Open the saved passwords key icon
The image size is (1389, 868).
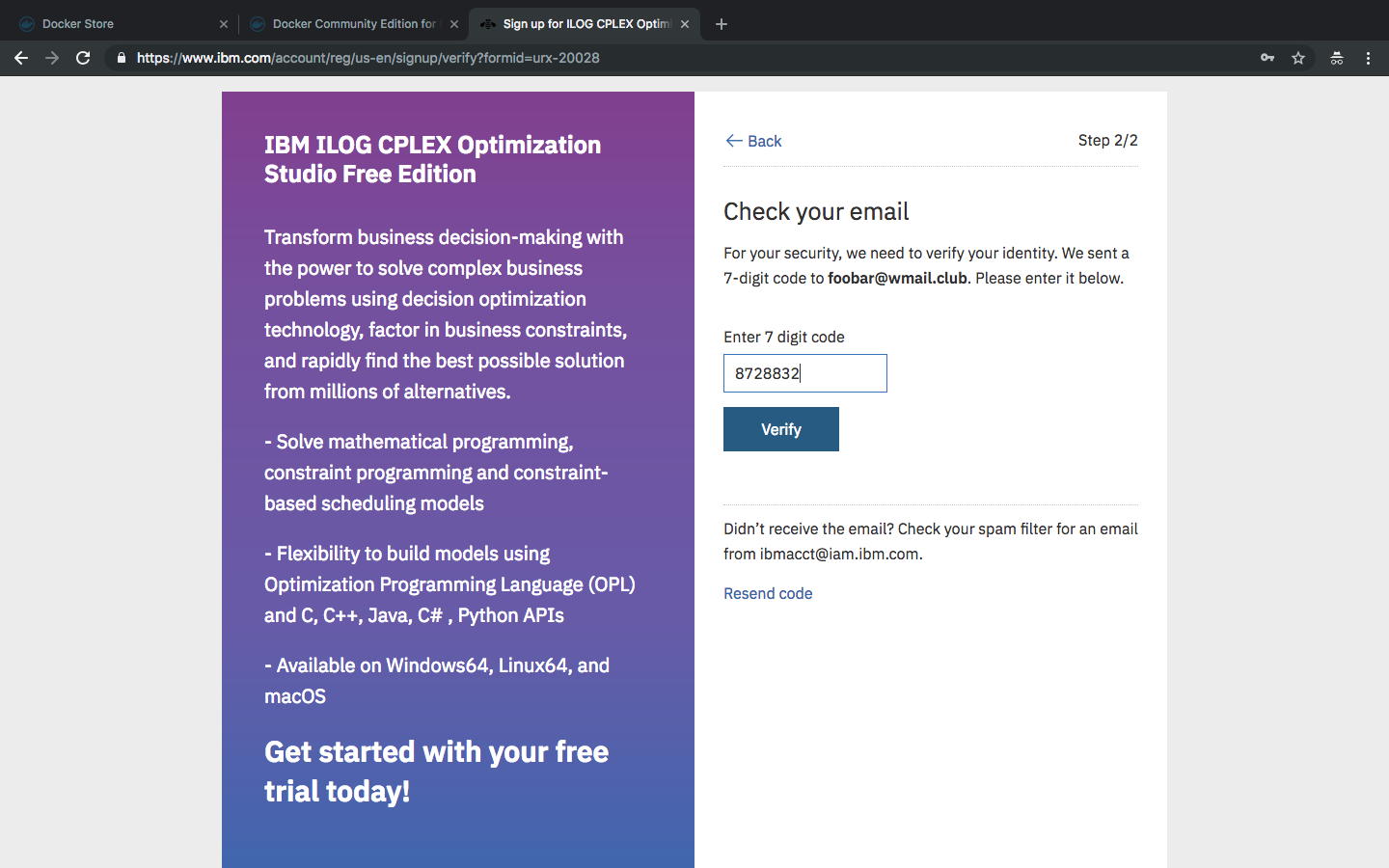pos(1267,58)
